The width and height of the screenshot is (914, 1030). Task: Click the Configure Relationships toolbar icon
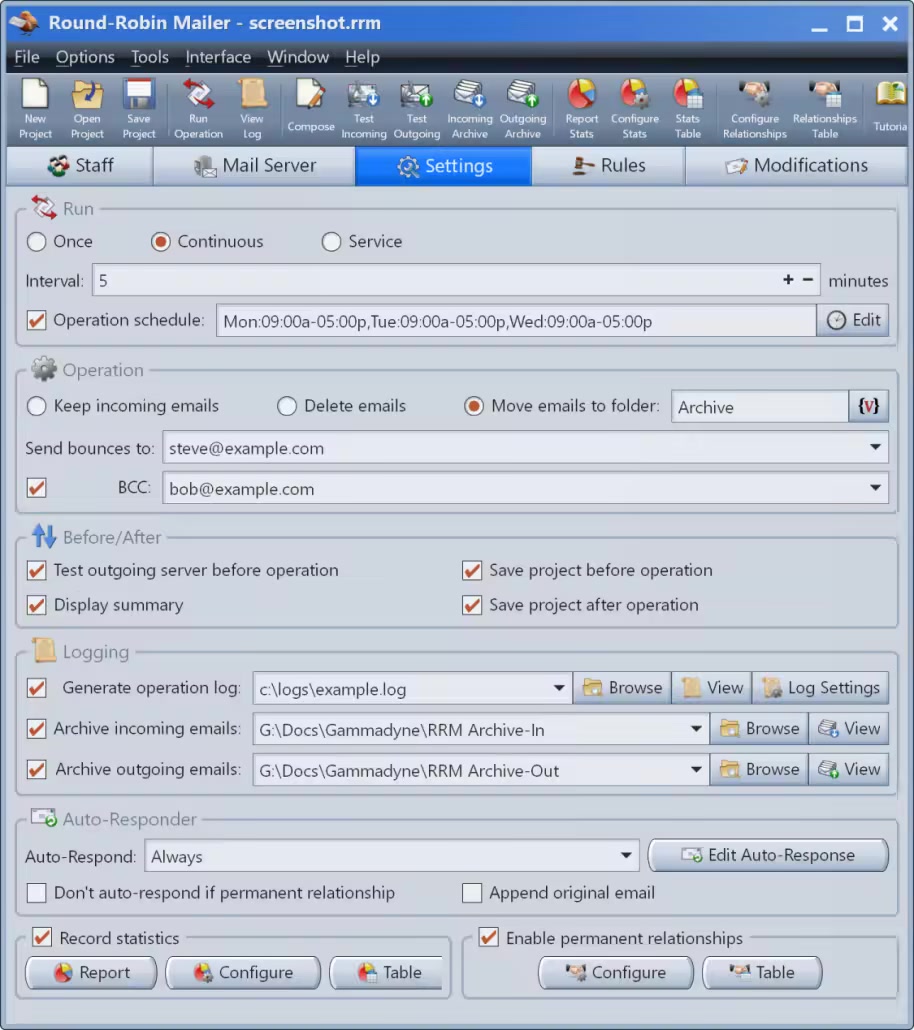click(x=755, y=108)
